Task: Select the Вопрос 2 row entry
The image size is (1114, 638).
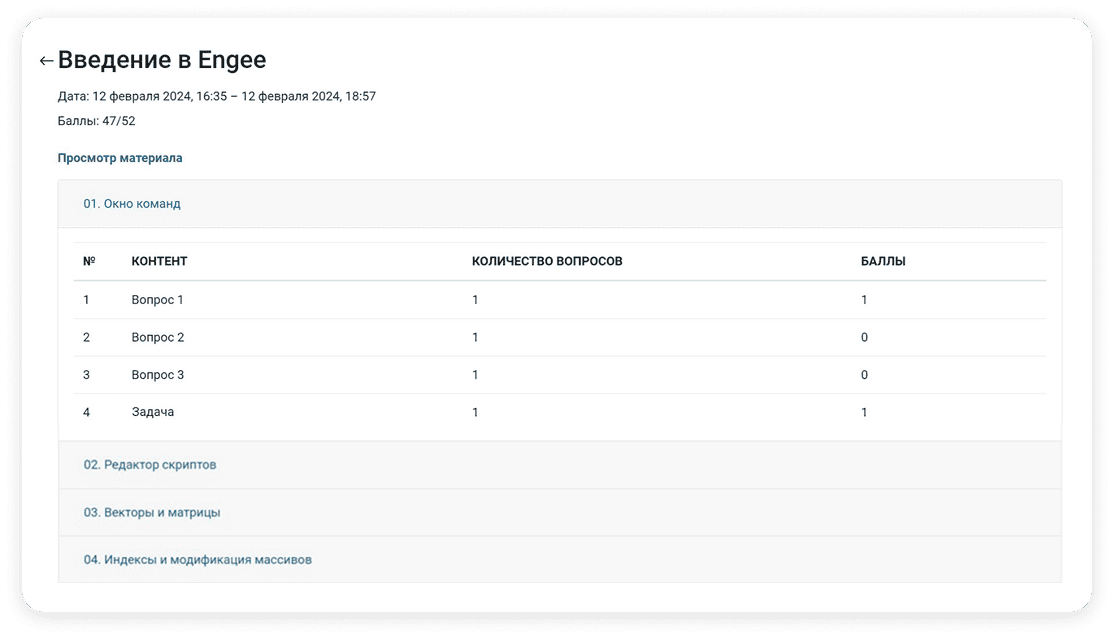Action: tap(158, 338)
